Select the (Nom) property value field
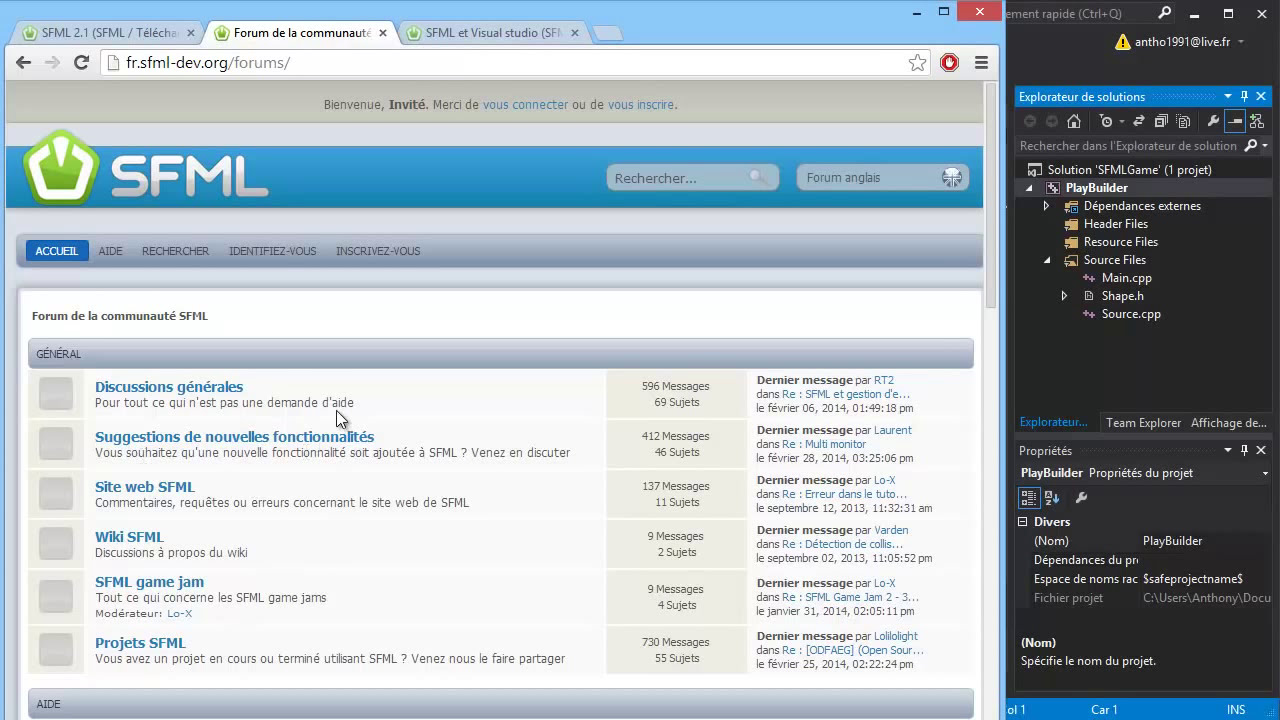This screenshot has width=1280, height=720. tap(1207, 541)
